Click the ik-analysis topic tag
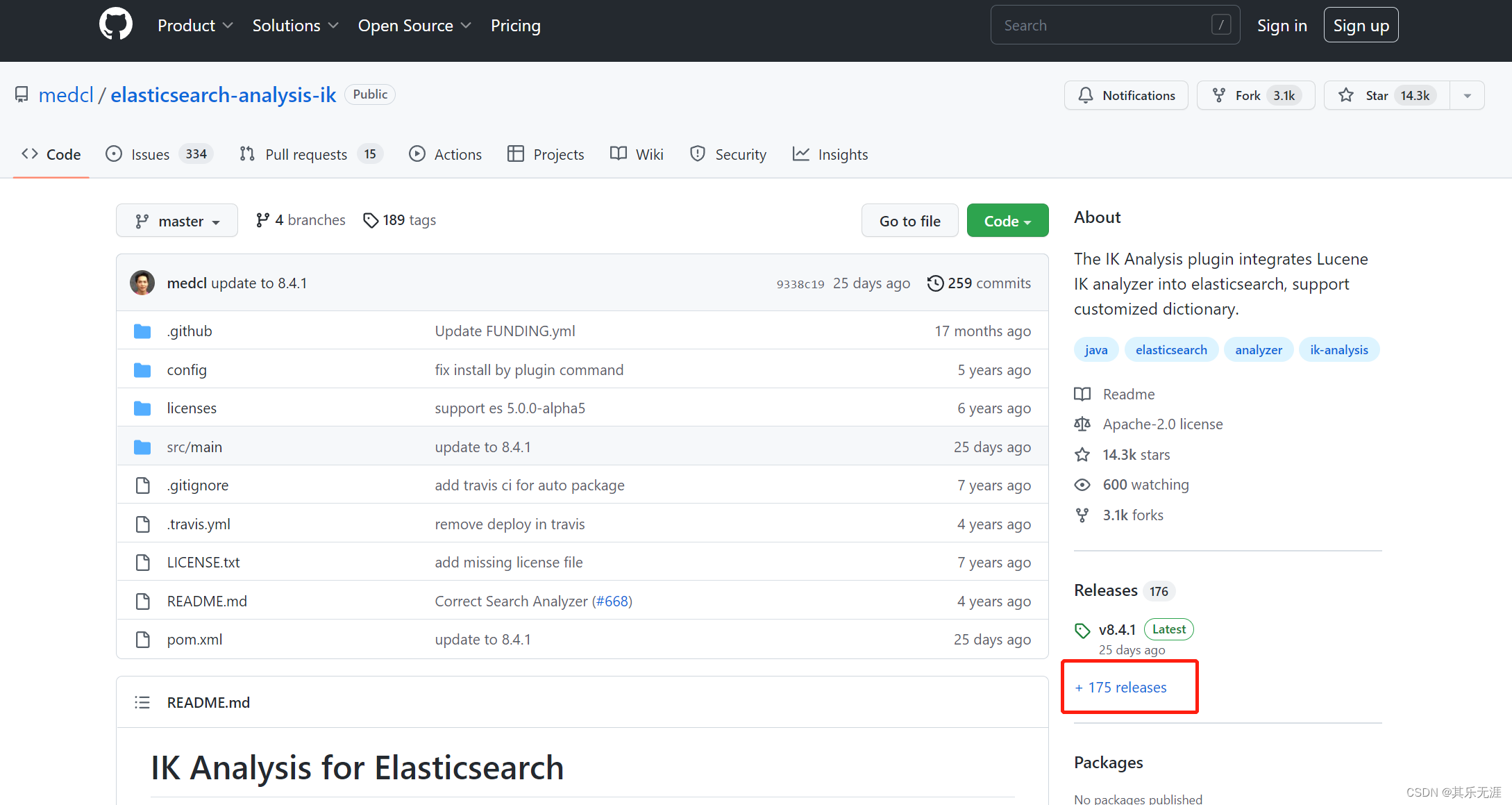This screenshot has height=805, width=1512. 1338,350
